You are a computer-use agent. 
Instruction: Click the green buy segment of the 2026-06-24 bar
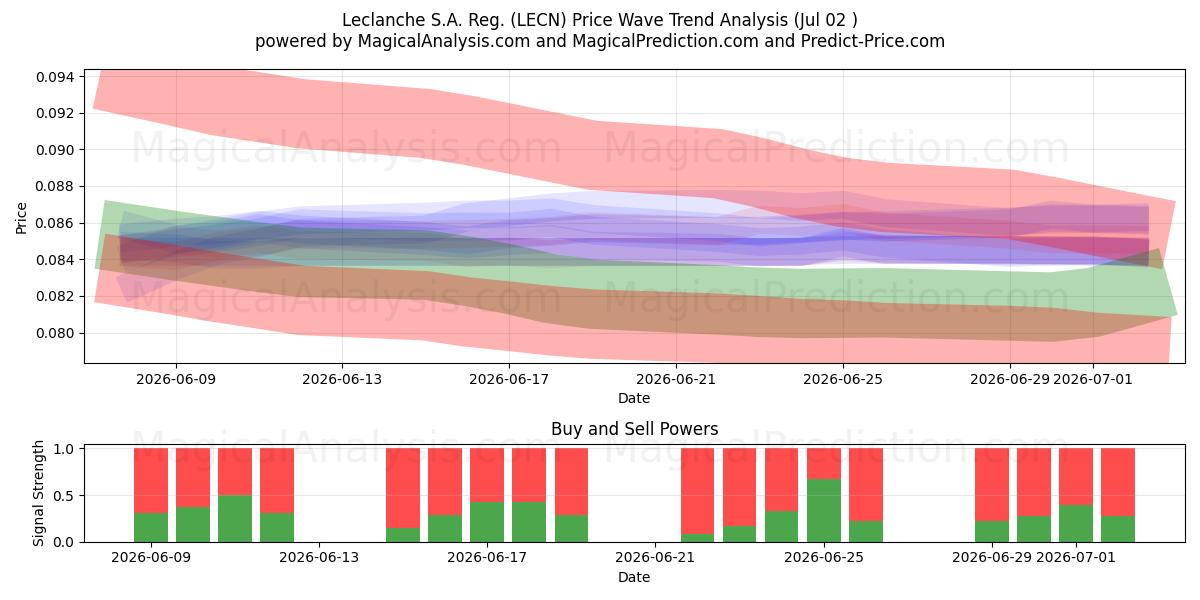(782, 527)
